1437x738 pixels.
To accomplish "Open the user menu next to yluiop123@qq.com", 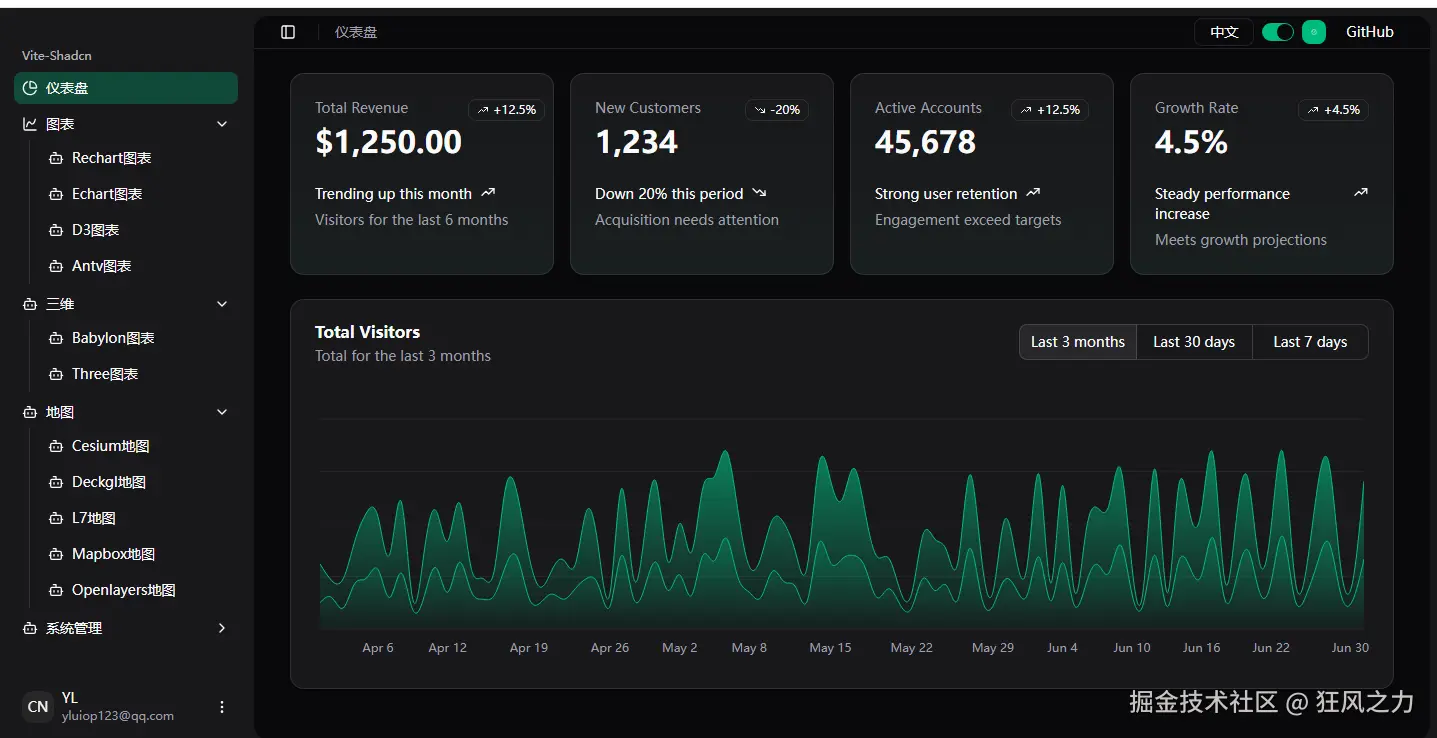I will coord(221,706).
